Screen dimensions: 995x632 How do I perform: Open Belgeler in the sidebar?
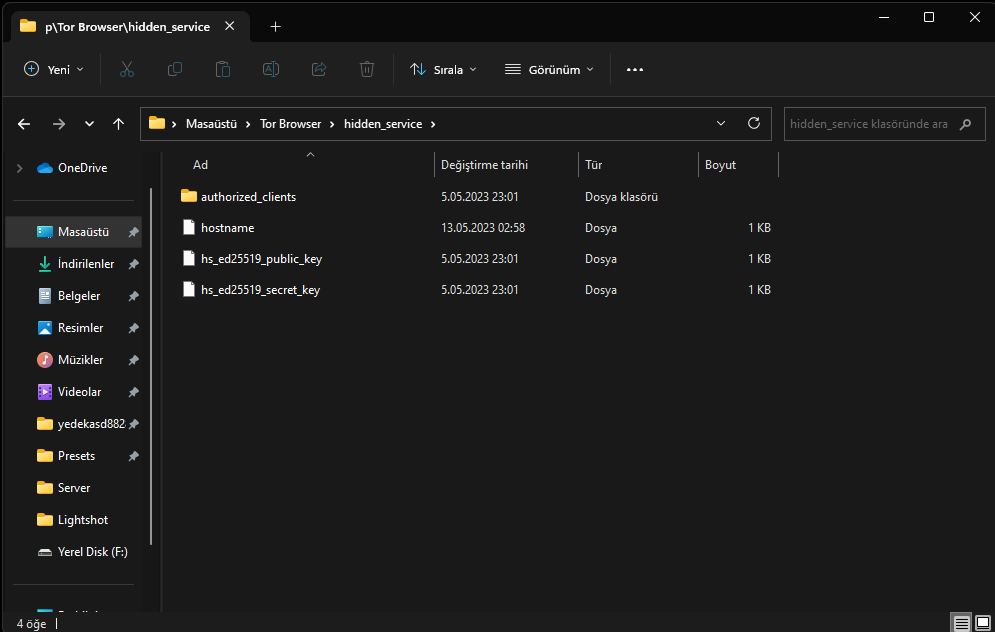79,296
